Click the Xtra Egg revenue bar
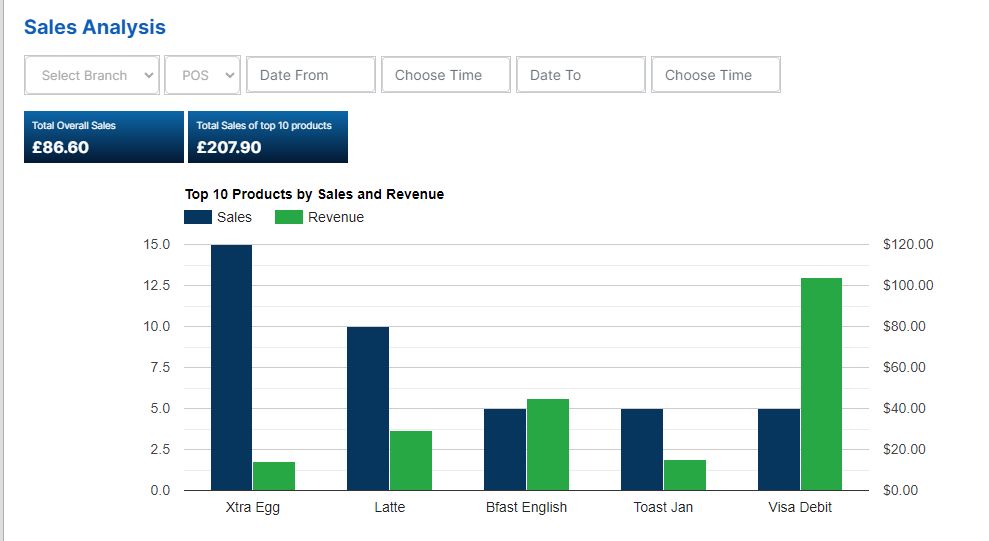Screen dimensions: 989x541 click(x=274, y=476)
